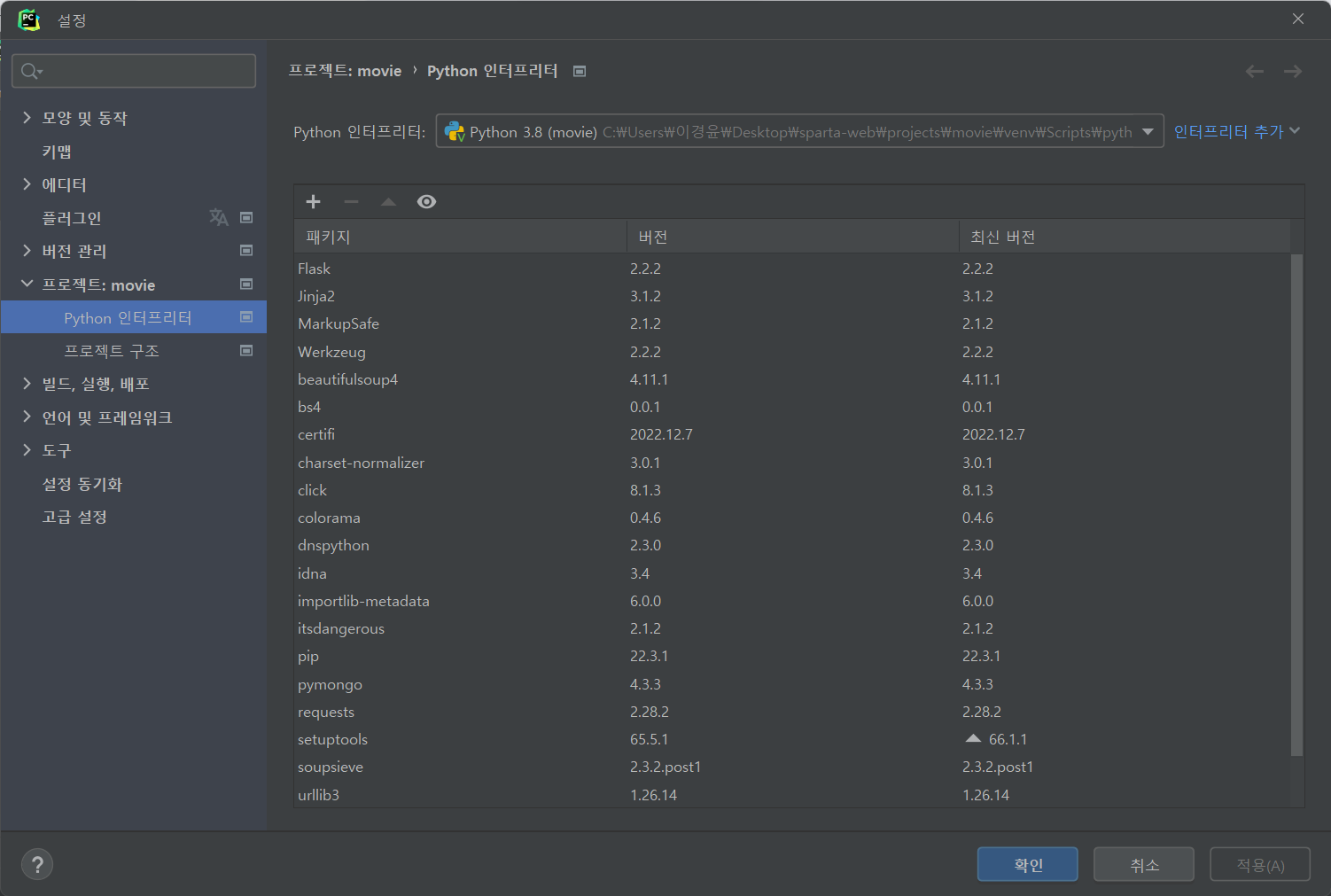Viewport: 1331px width, 896px height.
Task: Sort packages by the 패키지 column header
Action: click(461, 237)
